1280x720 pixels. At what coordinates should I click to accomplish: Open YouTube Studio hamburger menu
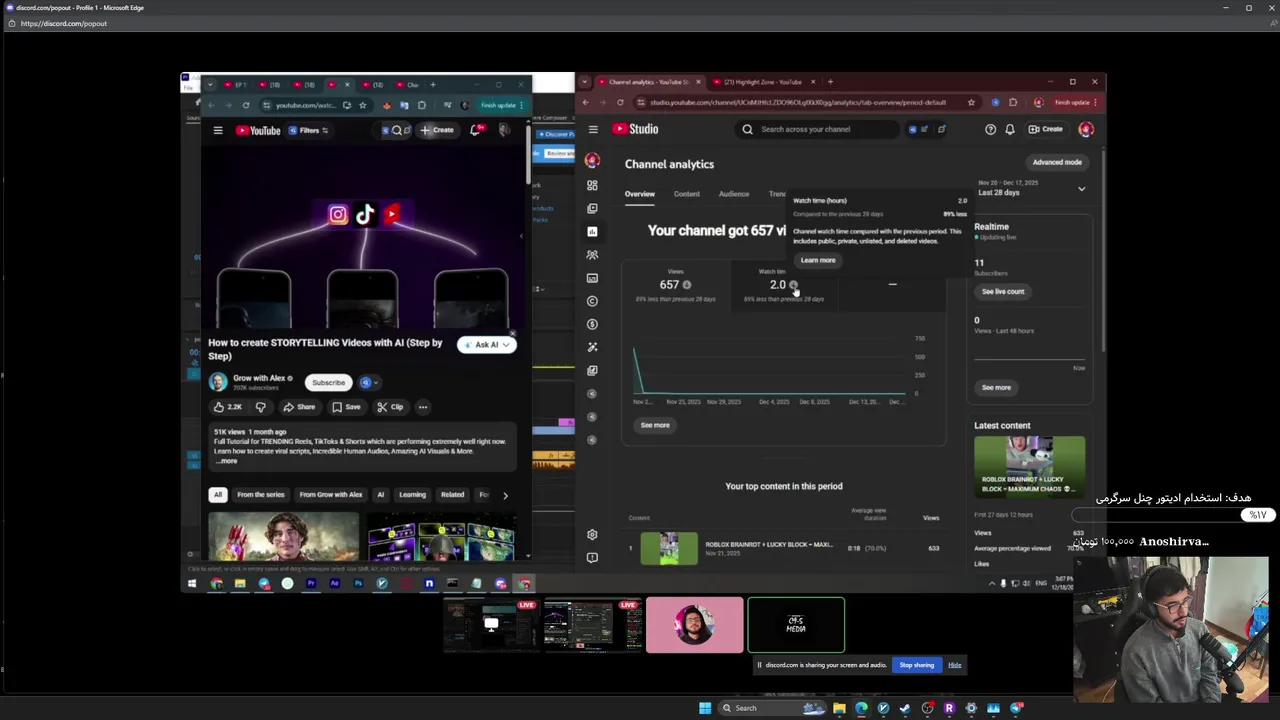593,129
